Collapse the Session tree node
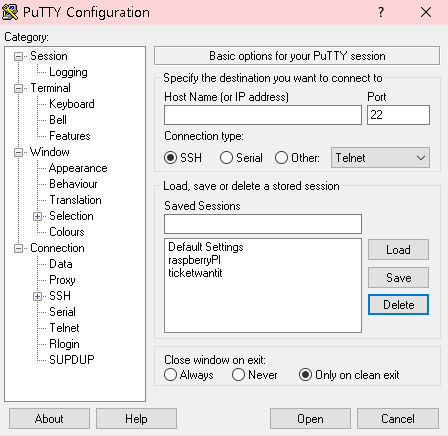Viewport: 448px width, 436px height. [x=18, y=56]
